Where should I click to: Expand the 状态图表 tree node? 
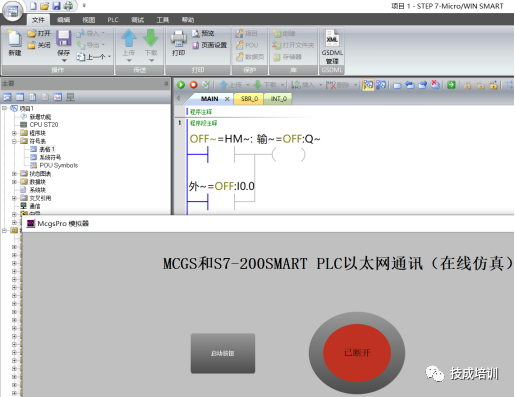tap(14, 174)
